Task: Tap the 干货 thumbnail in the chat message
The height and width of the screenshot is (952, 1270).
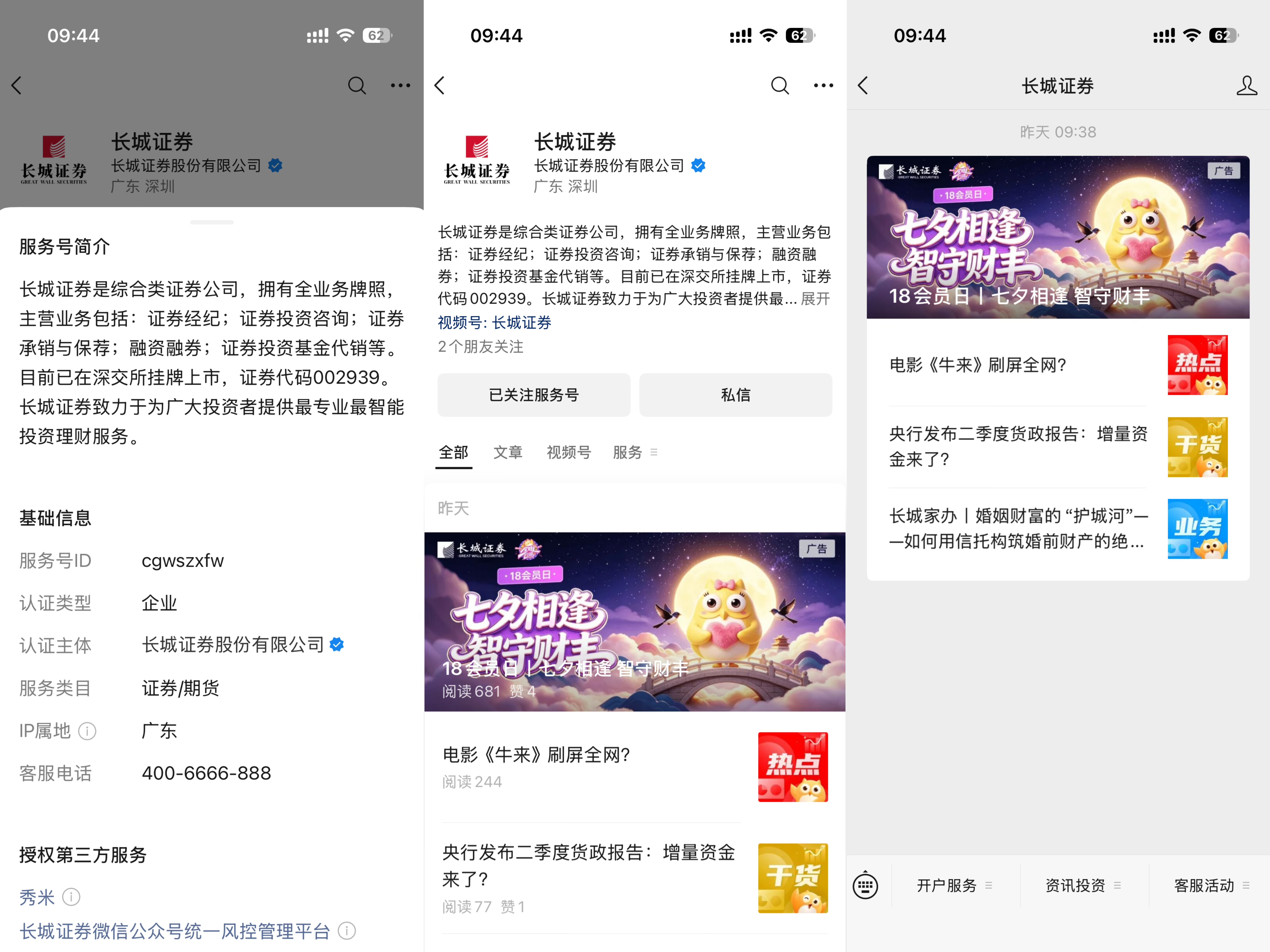Action: pyautogui.click(x=1198, y=447)
